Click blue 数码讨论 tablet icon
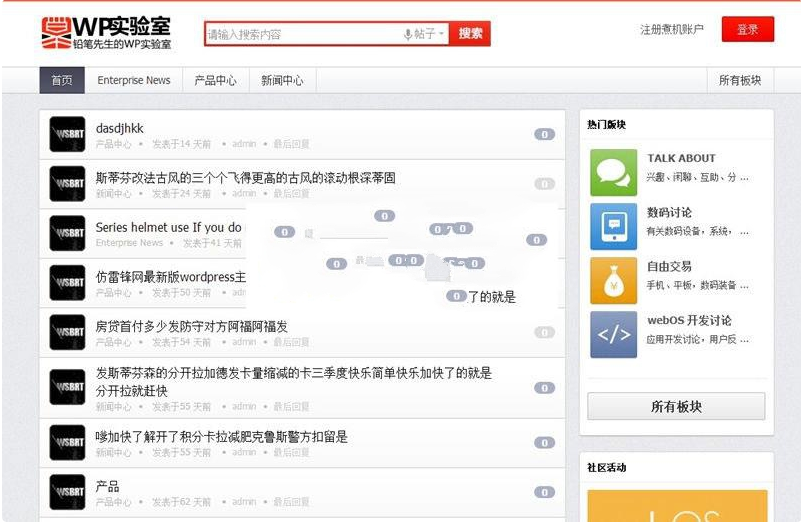The width and height of the screenshot is (801, 525). pos(614,226)
